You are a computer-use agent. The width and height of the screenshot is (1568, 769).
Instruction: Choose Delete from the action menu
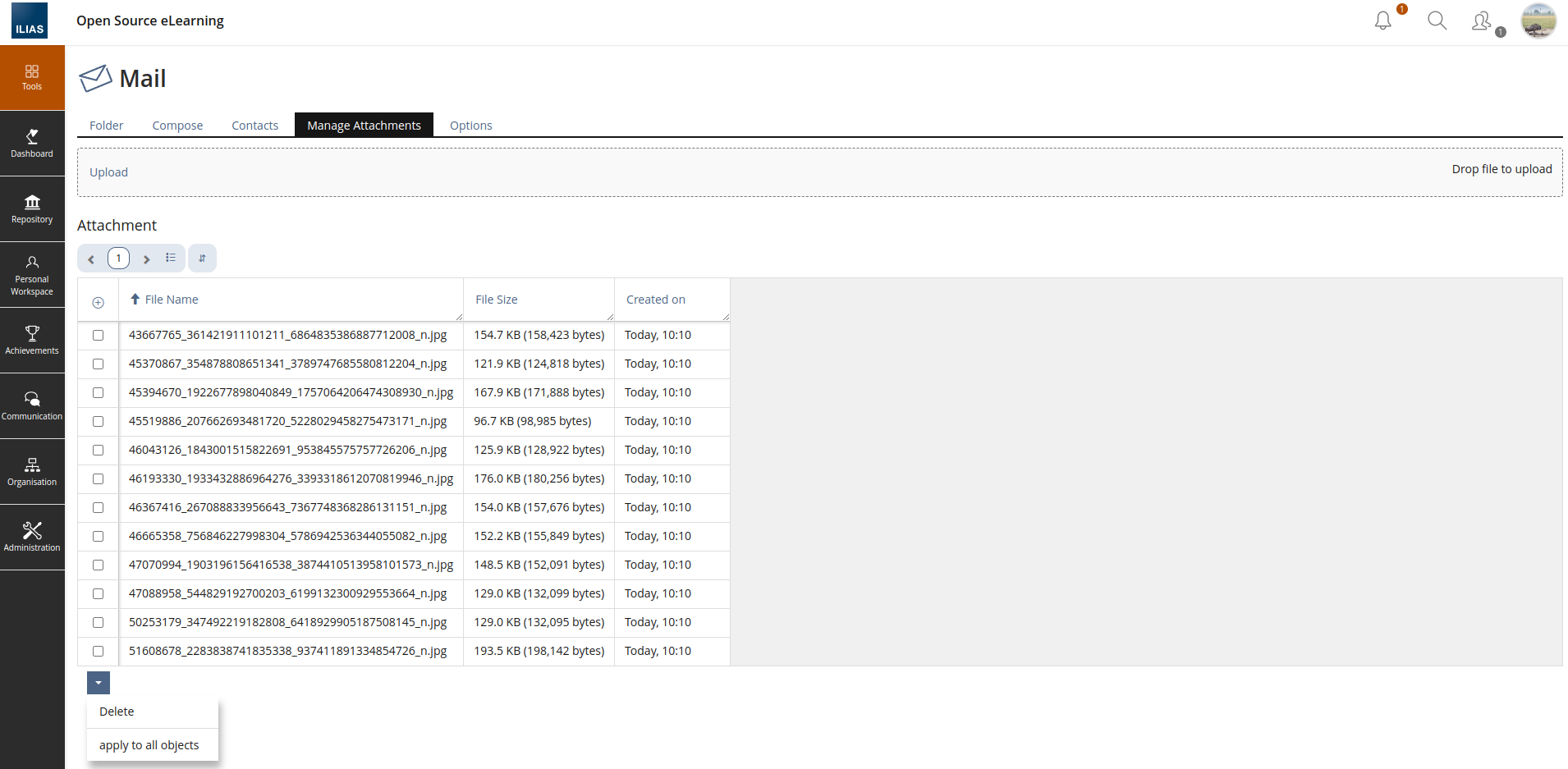click(x=117, y=712)
